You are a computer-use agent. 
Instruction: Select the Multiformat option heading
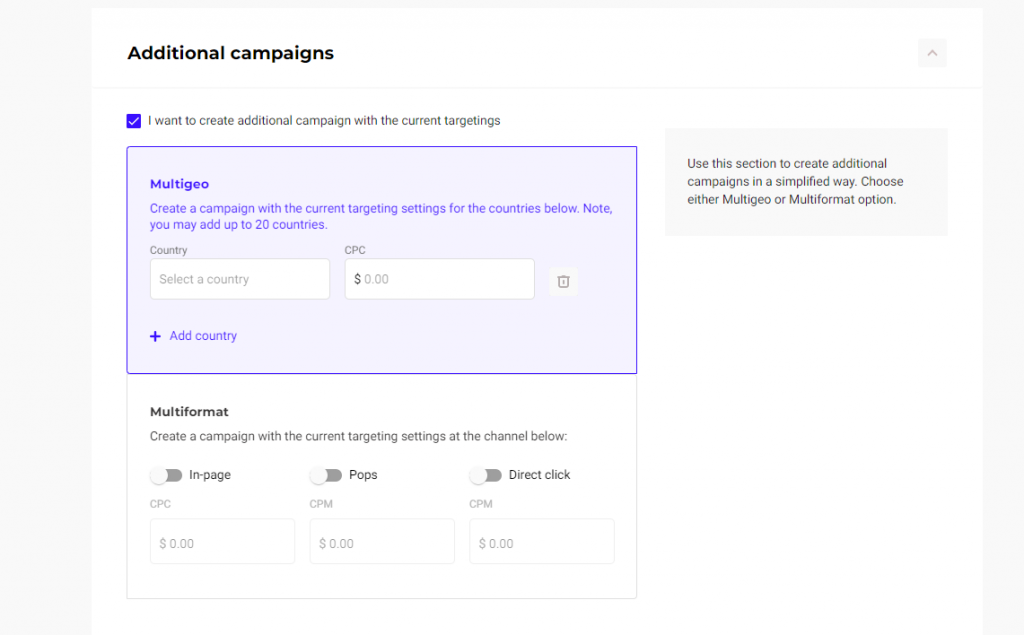pos(189,412)
